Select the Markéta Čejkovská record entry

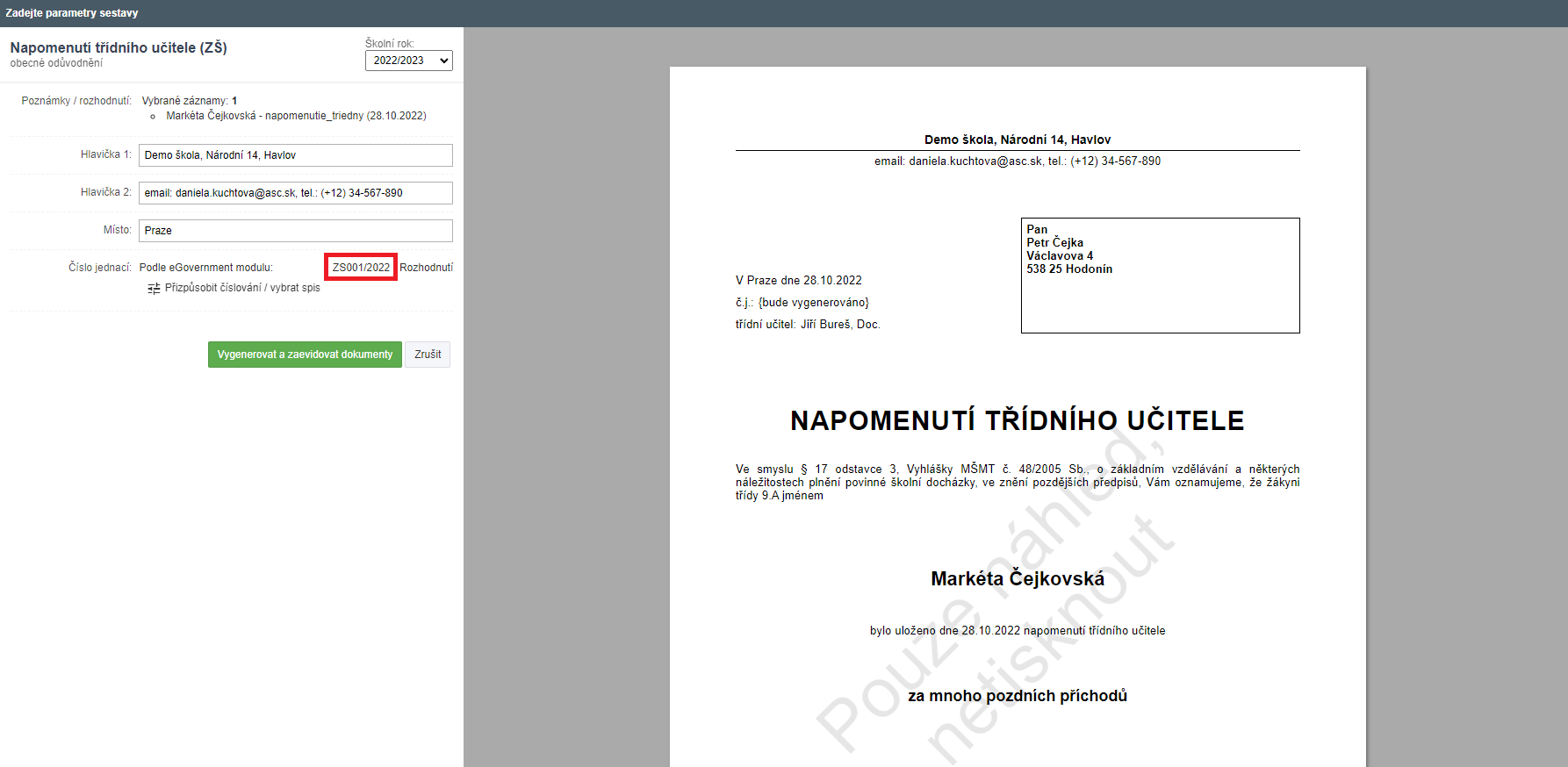point(296,116)
